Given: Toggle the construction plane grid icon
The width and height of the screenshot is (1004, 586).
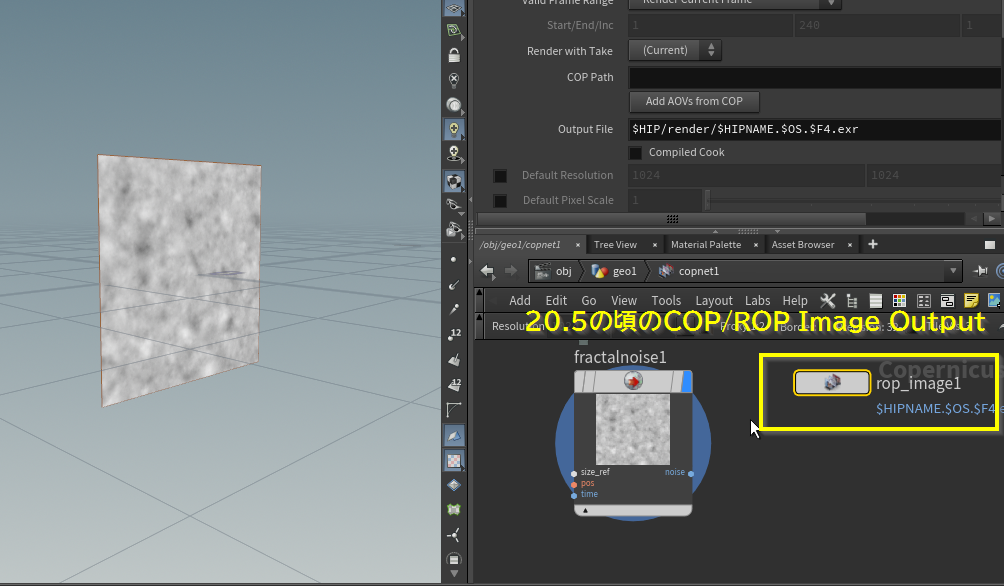Looking at the screenshot, I should [454, 8].
